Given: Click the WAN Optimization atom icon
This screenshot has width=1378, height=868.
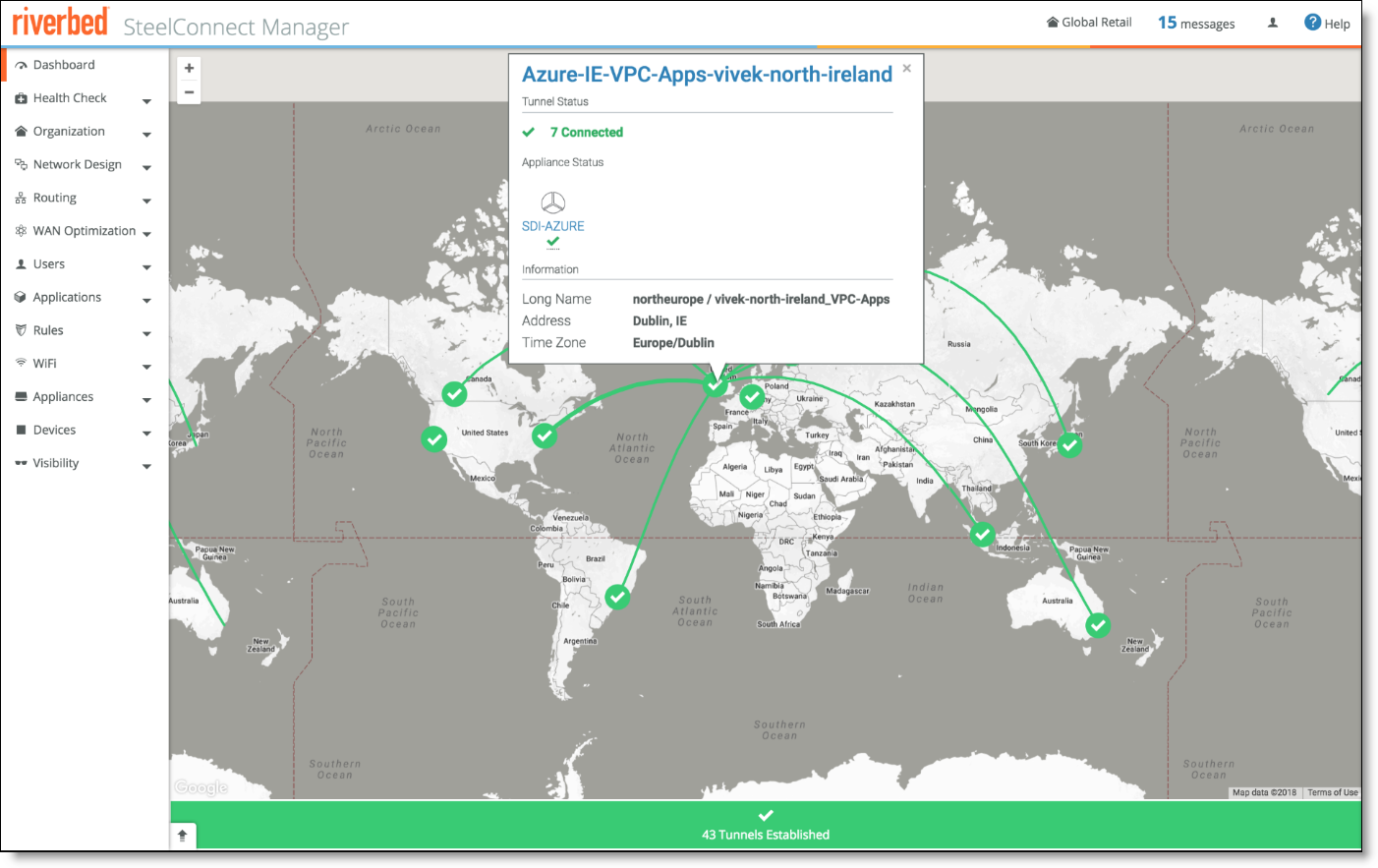Looking at the screenshot, I should coord(21,231).
